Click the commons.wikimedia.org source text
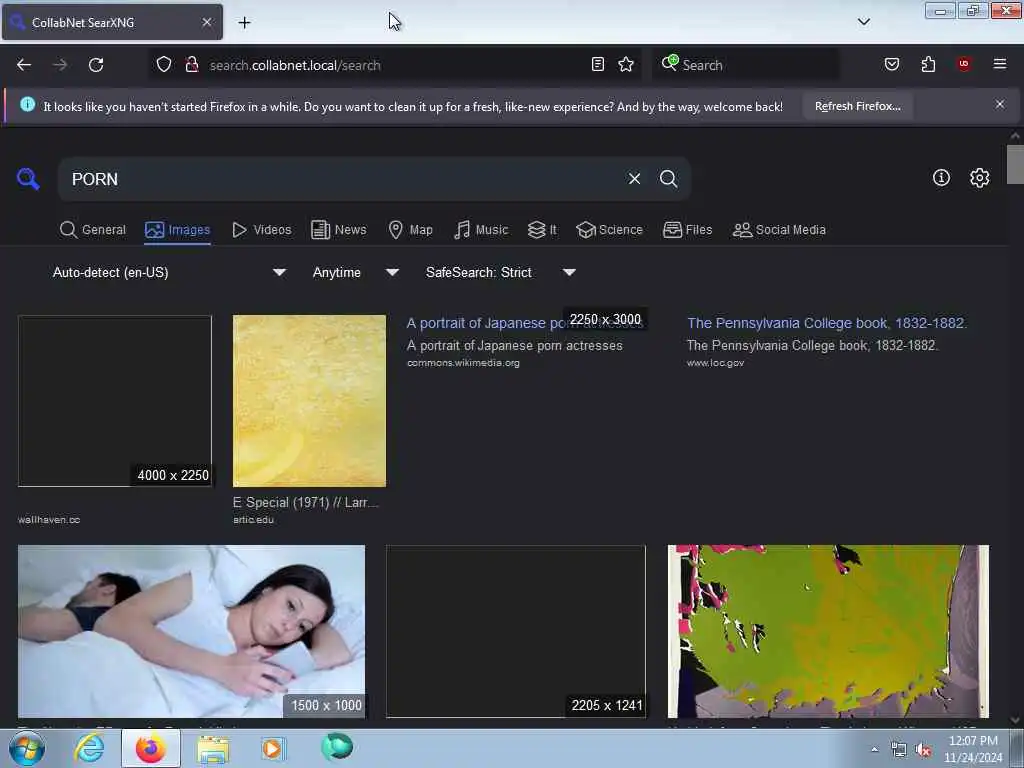Viewport: 1024px width, 768px height. point(463,363)
